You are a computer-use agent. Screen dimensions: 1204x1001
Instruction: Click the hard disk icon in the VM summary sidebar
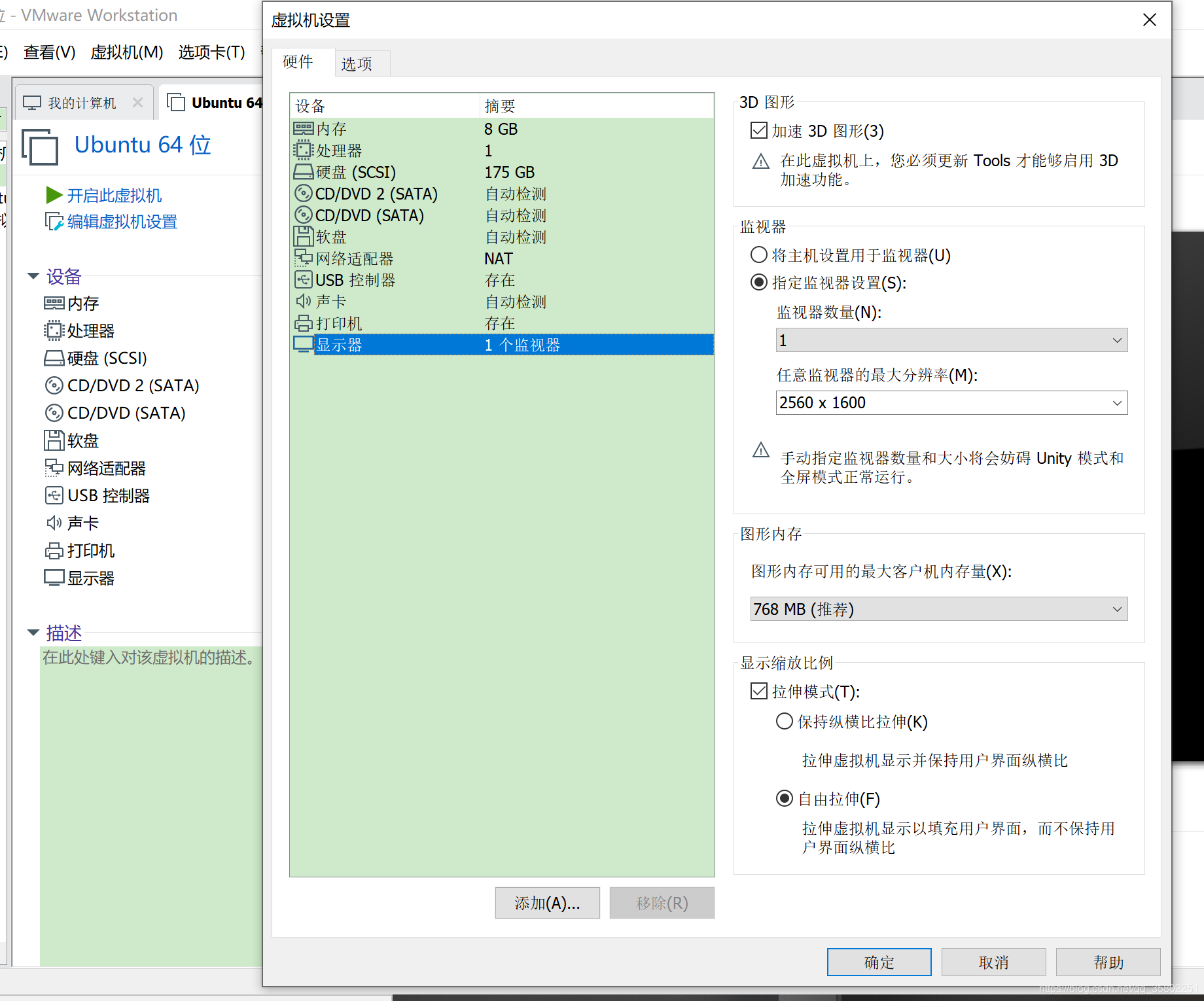point(54,359)
